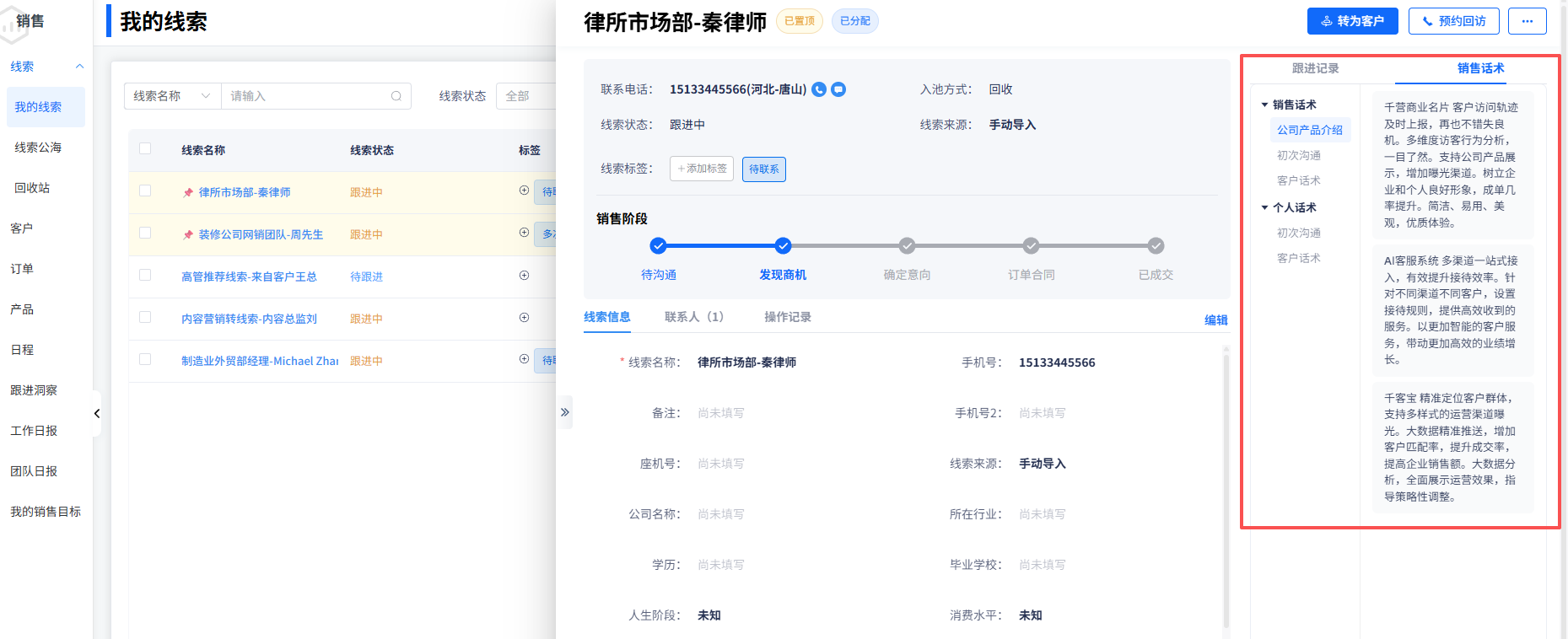Click the add-tag plus icon in 高管推荐线索 row
This screenshot has width=1568, height=639.
524,276
